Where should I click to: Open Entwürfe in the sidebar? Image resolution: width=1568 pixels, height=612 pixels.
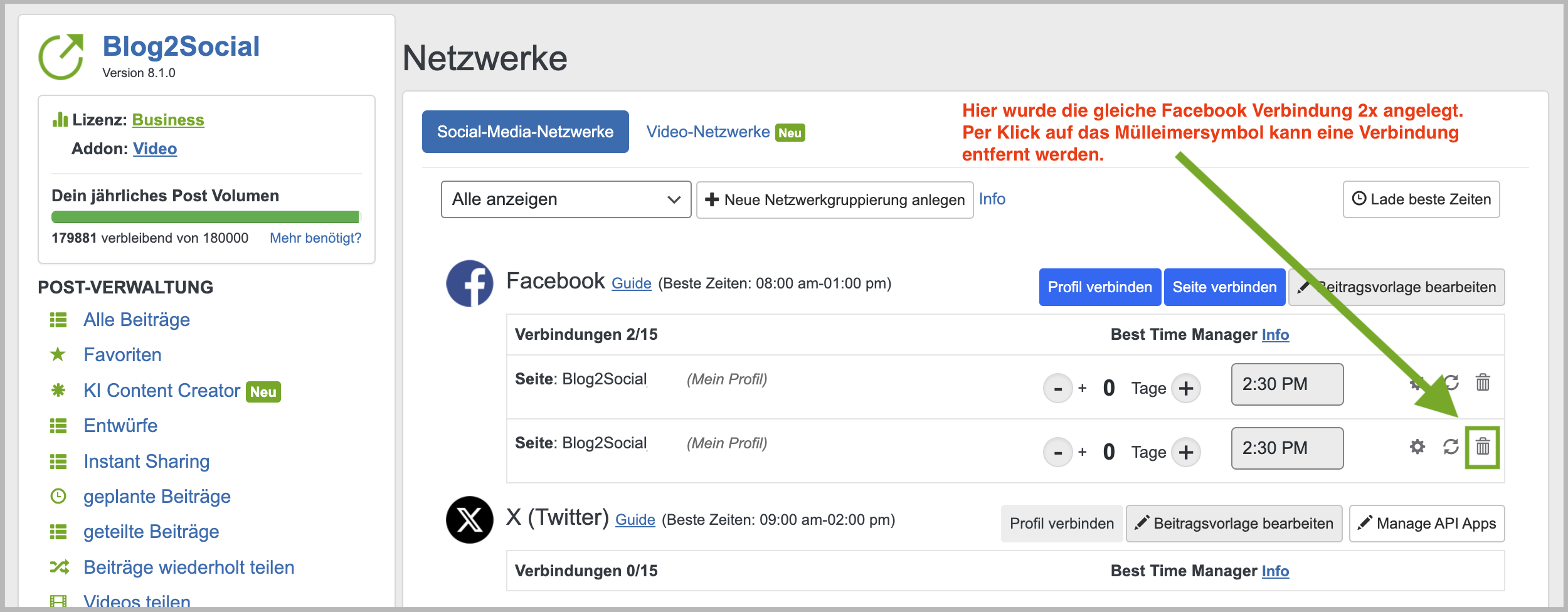point(120,426)
